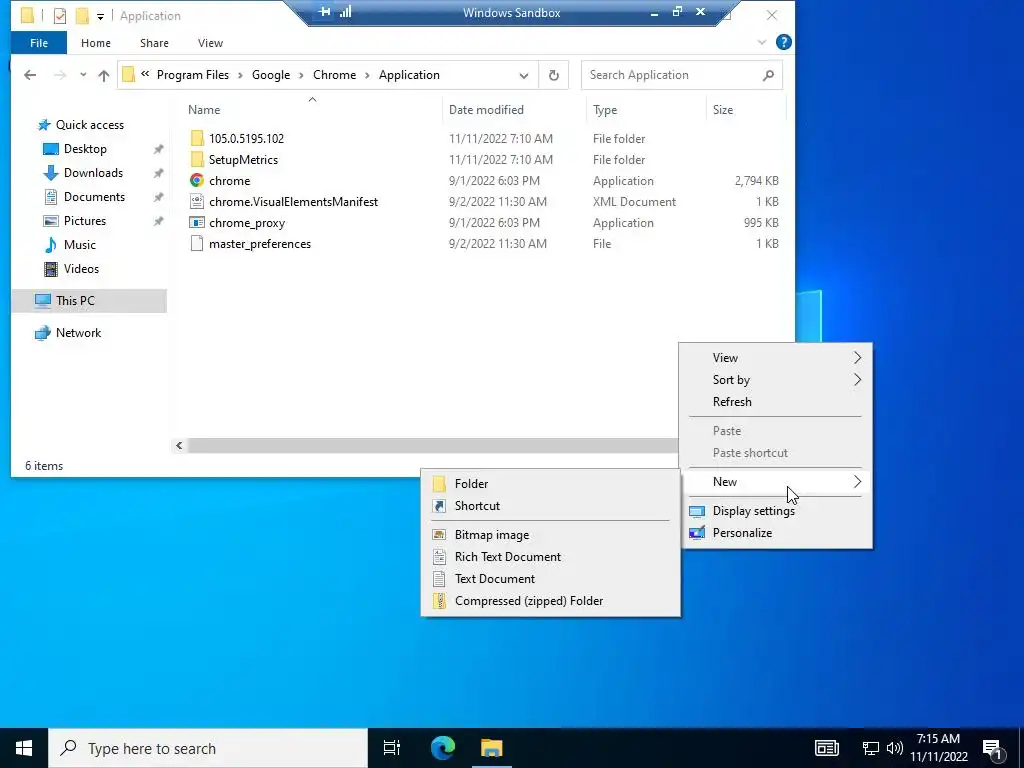Viewport: 1024px width, 768px height.
Task: Click the search magnifier icon
Action: coord(768,75)
